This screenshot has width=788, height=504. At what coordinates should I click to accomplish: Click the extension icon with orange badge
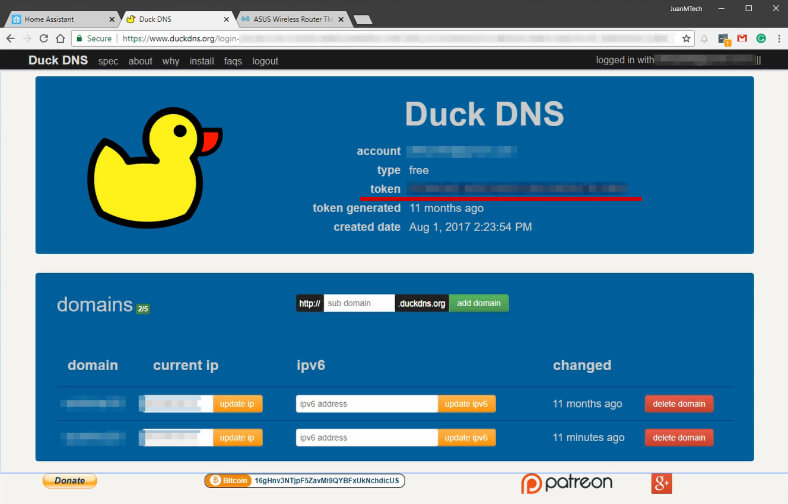724,39
